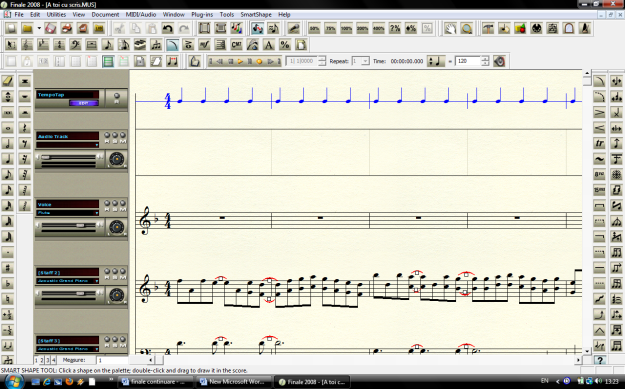625x389 pixels.
Task: Toggle Solo on the Audio Track
Action: point(115,136)
